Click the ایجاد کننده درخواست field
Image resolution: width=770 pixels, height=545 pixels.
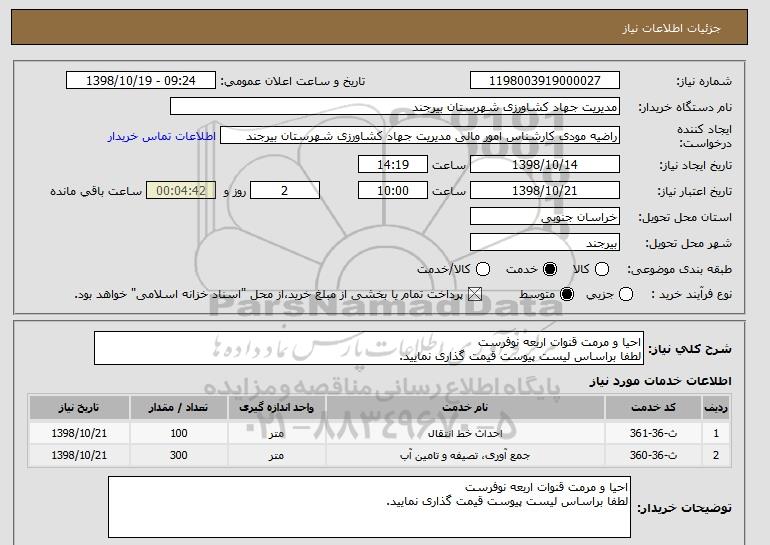420,136
